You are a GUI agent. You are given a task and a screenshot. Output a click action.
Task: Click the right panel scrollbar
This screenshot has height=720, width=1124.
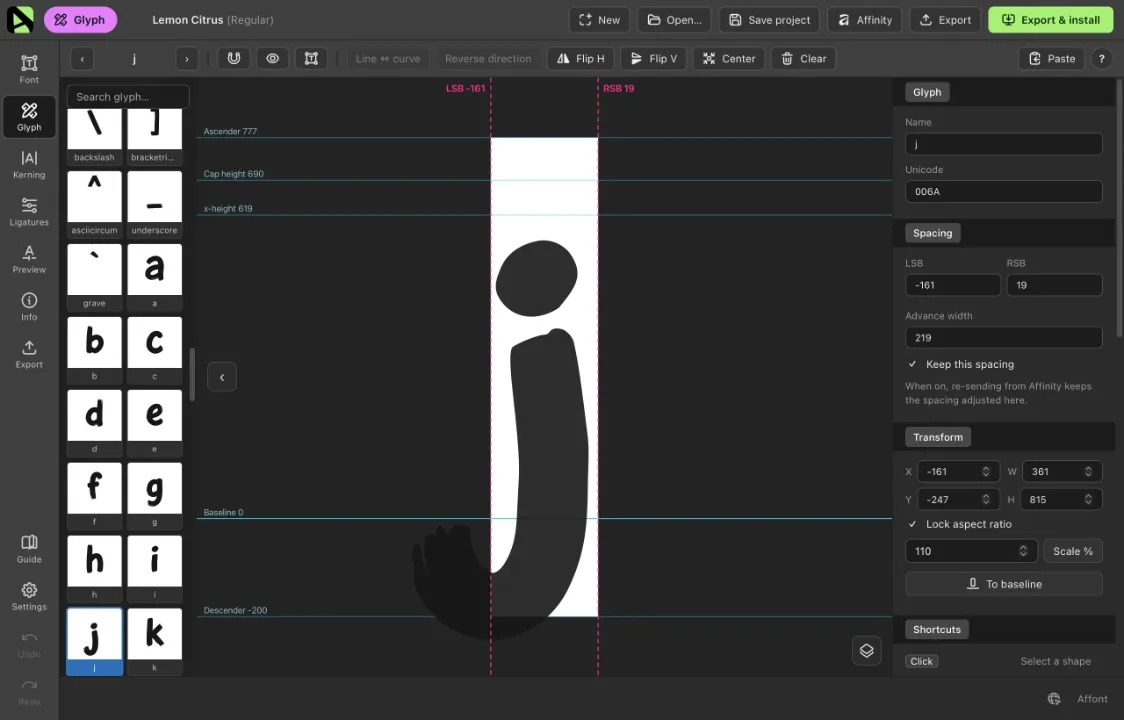[1120, 208]
